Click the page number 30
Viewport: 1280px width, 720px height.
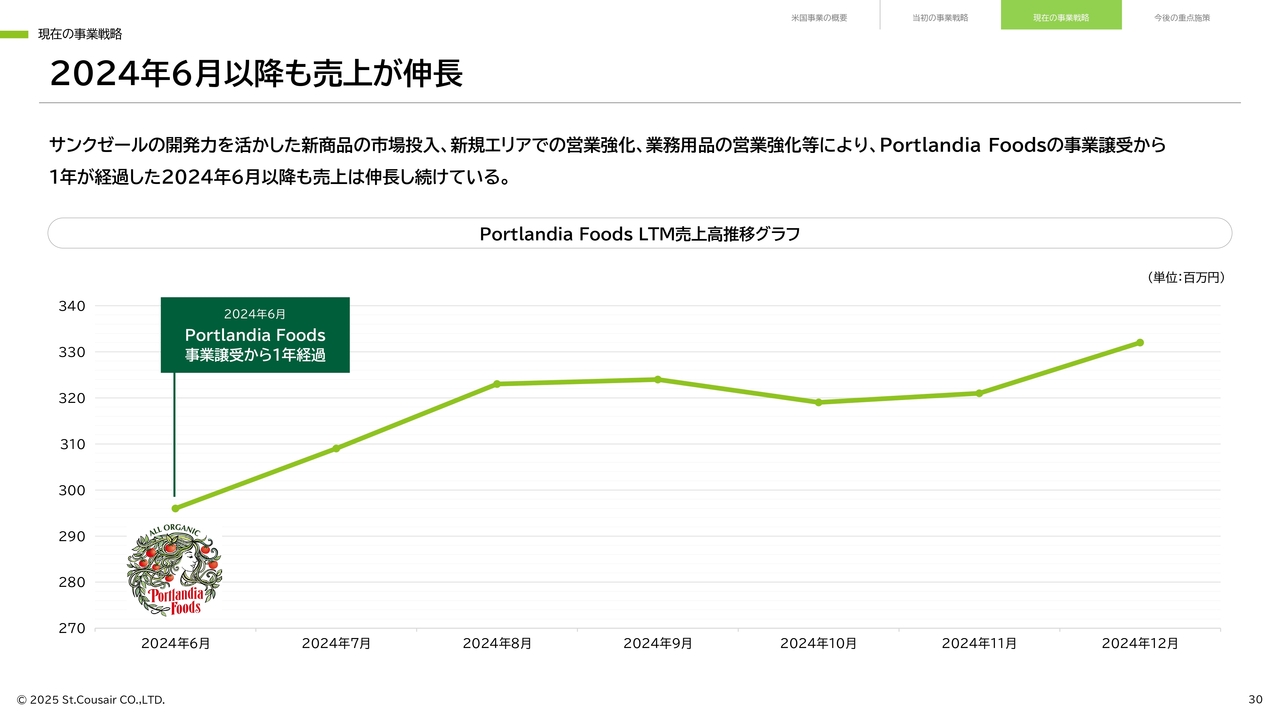[1256, 699]
